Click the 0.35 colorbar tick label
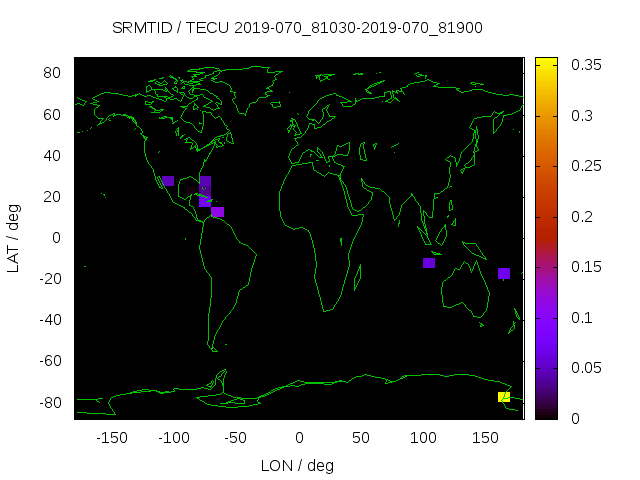The image size is (640, 480). (586, 66)
